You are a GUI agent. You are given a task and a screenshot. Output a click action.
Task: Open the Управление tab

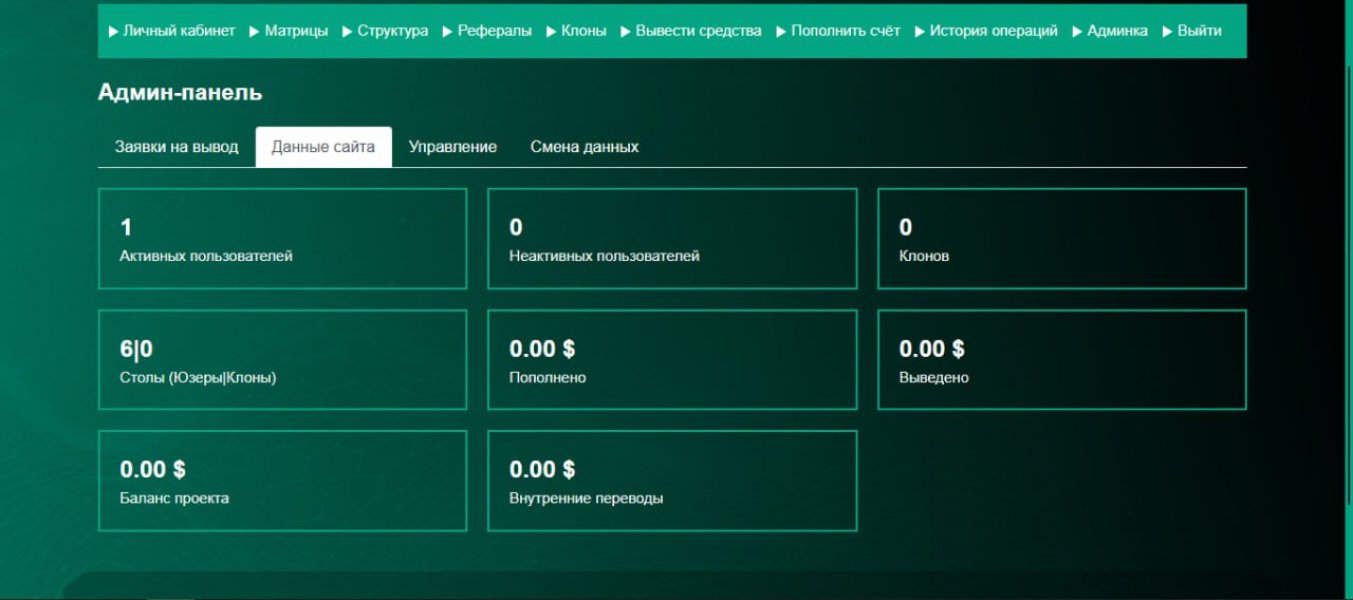pos(452,145)
